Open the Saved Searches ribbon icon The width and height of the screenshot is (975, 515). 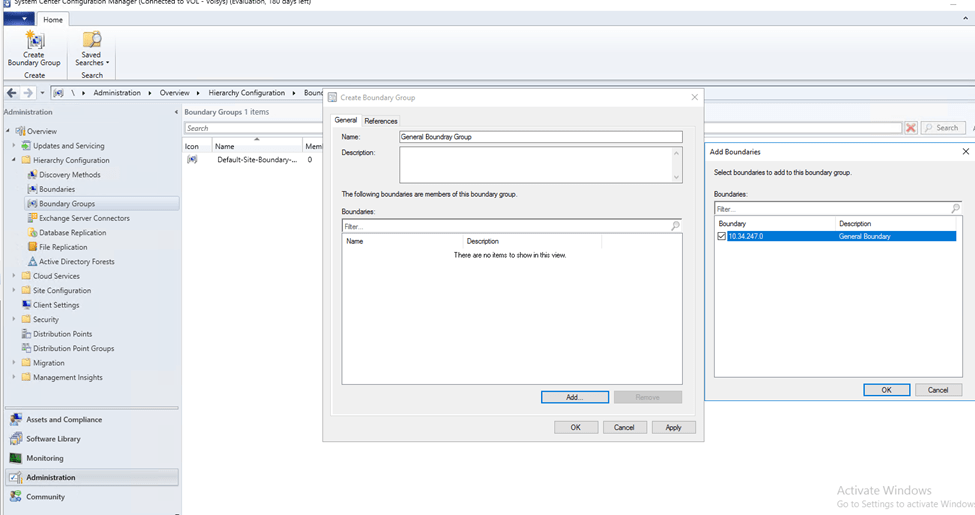pos(91,42)
